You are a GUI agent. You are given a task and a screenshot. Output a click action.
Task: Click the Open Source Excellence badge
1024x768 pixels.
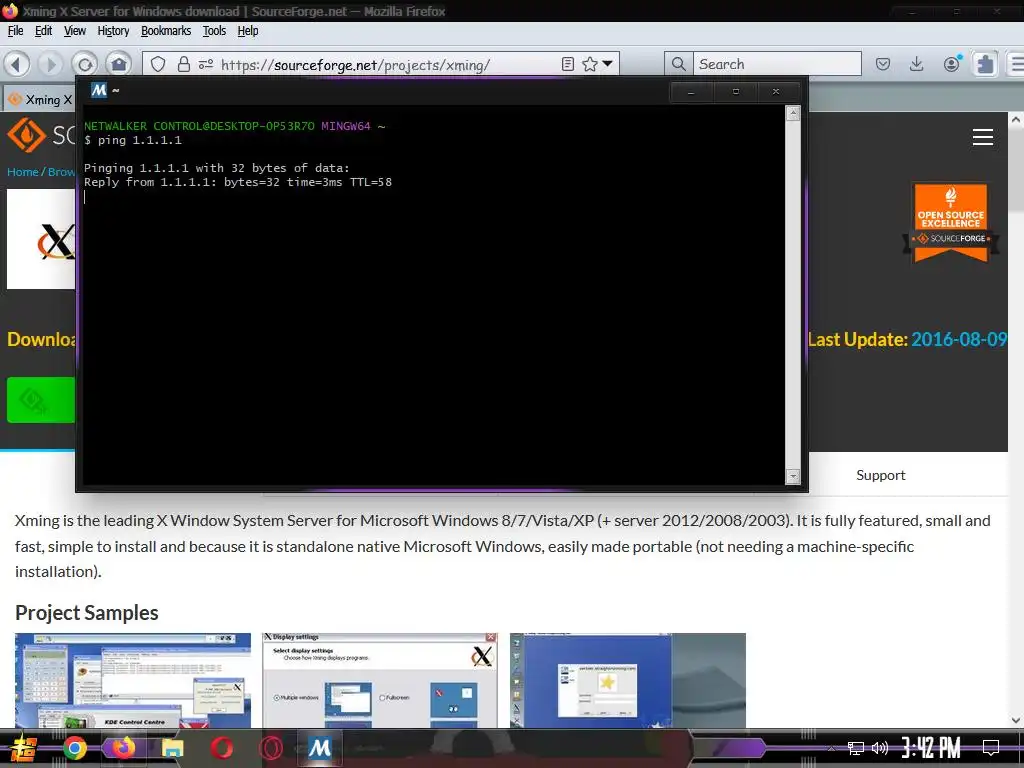(x=950, y=222)
